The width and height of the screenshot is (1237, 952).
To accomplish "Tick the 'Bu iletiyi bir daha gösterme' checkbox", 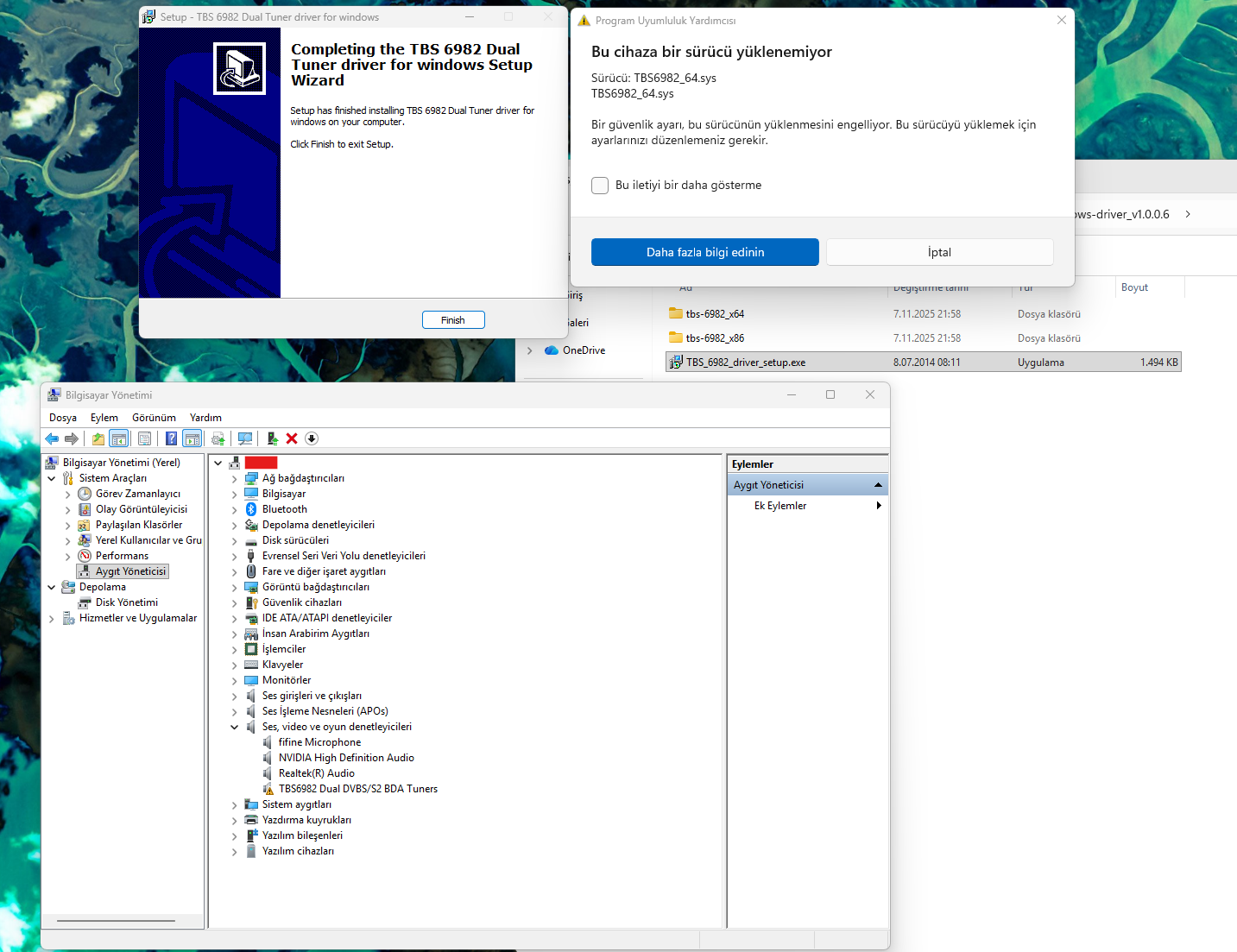I will tap(600, 186).
